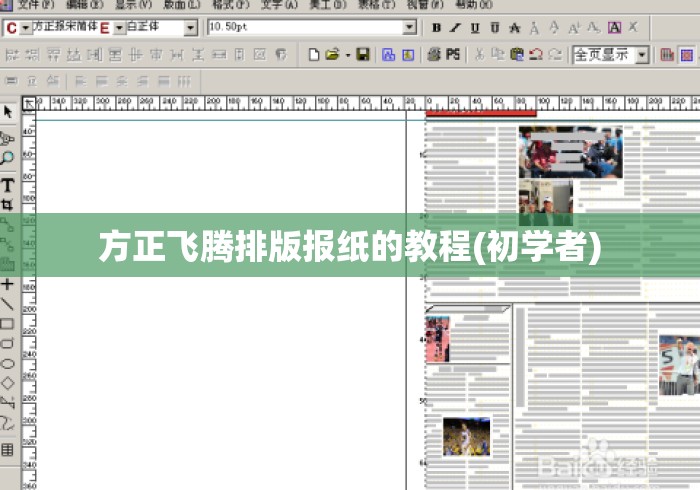Select the Bezier curve tool
Viewport: 700px width, 490px height.
click(7, 423)
